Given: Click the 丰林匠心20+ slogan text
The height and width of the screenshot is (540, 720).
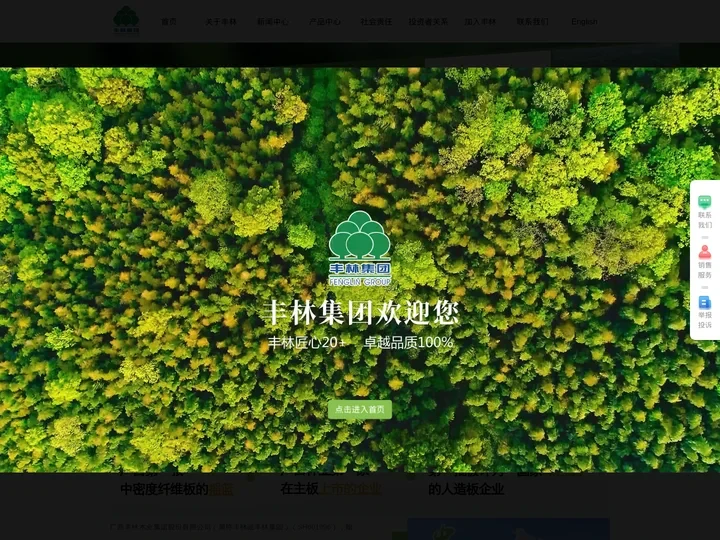Looking at the screenshot, I should coord(307,343).
